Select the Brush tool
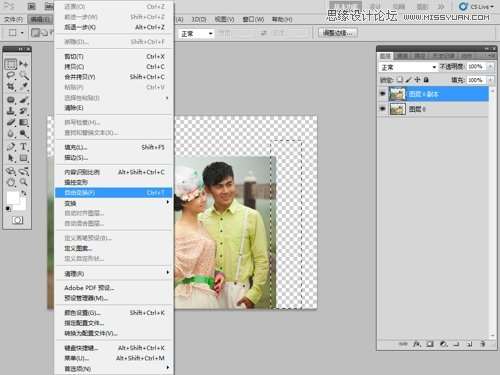The width and height of the screenshot is (500, 375). pos(24,100)
